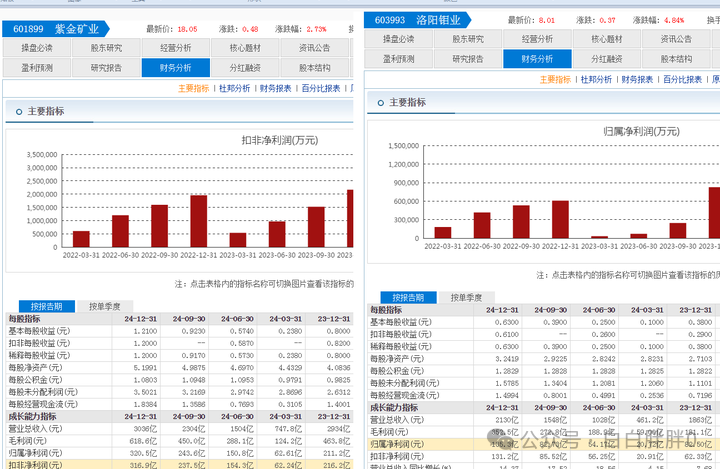Click 每股净资产(元) indicator in 洛阳钼业 table
Image resolution: width=720 pixels, height=469 pixels.
click(397, 359)
